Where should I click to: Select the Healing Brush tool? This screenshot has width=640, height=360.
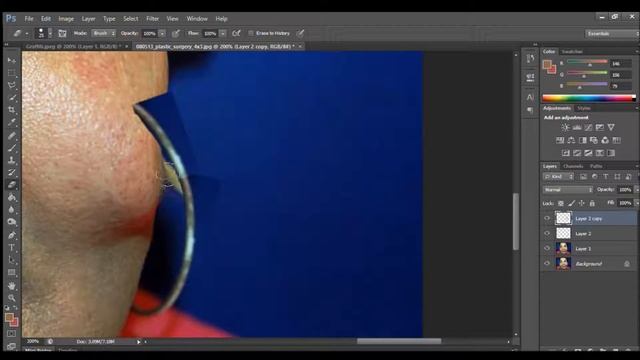click(12, 136)
